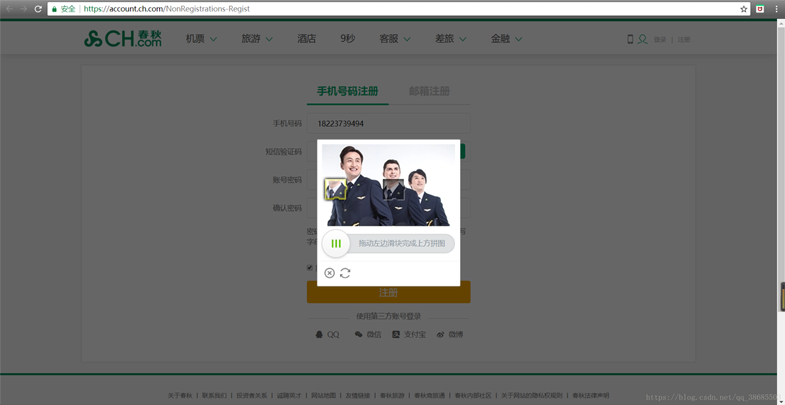Screen dimensions: 785x405
Task: Open the 酒店 navigation item
Action: click(306, 39)
